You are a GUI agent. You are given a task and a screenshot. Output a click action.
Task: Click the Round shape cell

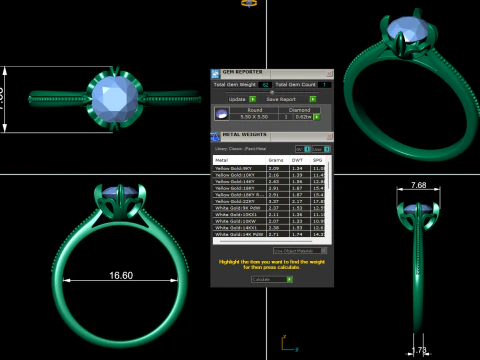click(x=255, y=110)
